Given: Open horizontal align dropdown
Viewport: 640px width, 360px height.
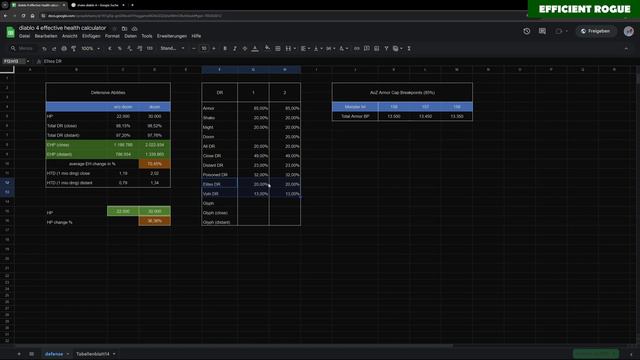Looking at the screenshot, I should tap(305, 48).
